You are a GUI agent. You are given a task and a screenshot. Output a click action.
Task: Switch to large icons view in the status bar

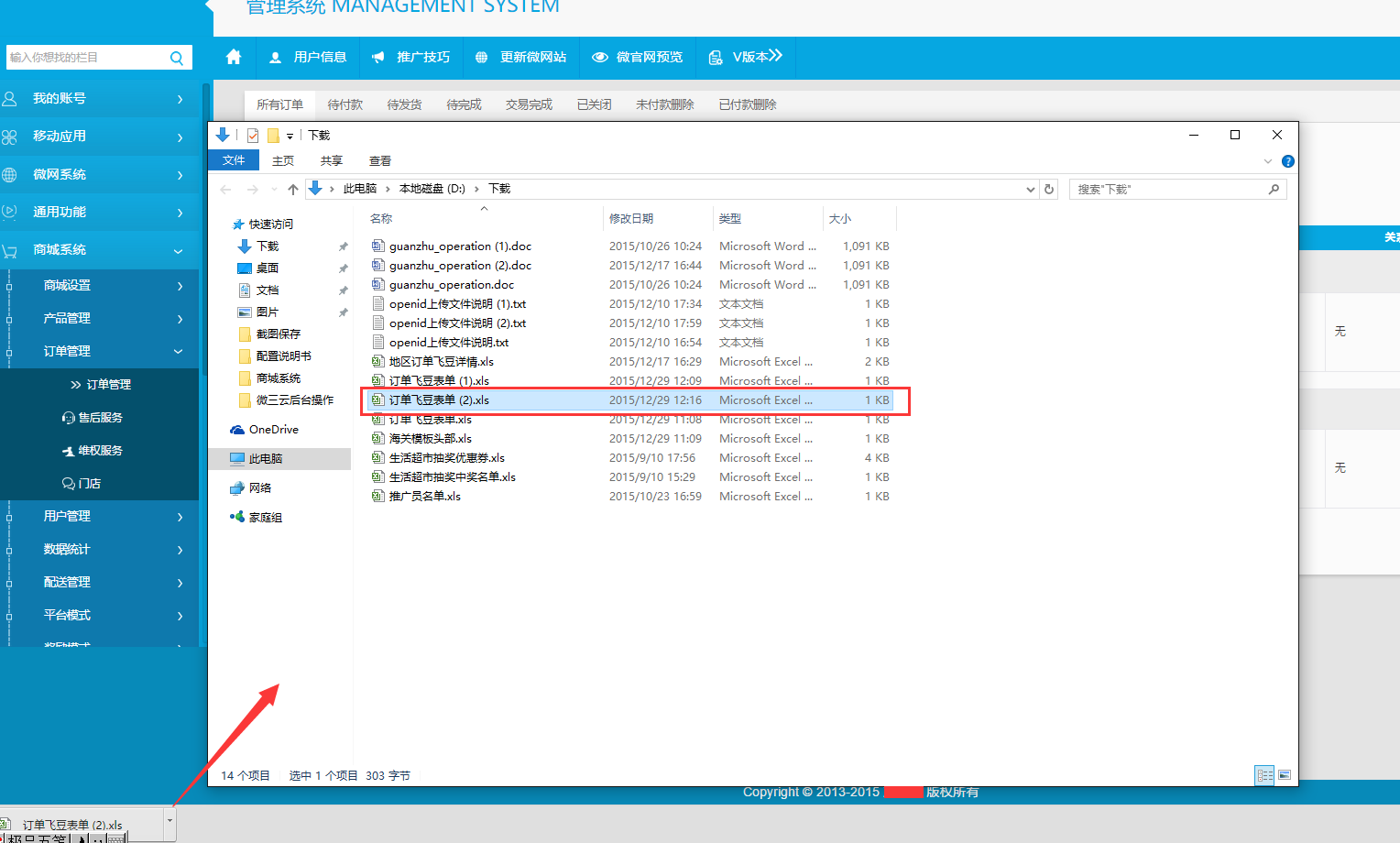click(1285, 775)
